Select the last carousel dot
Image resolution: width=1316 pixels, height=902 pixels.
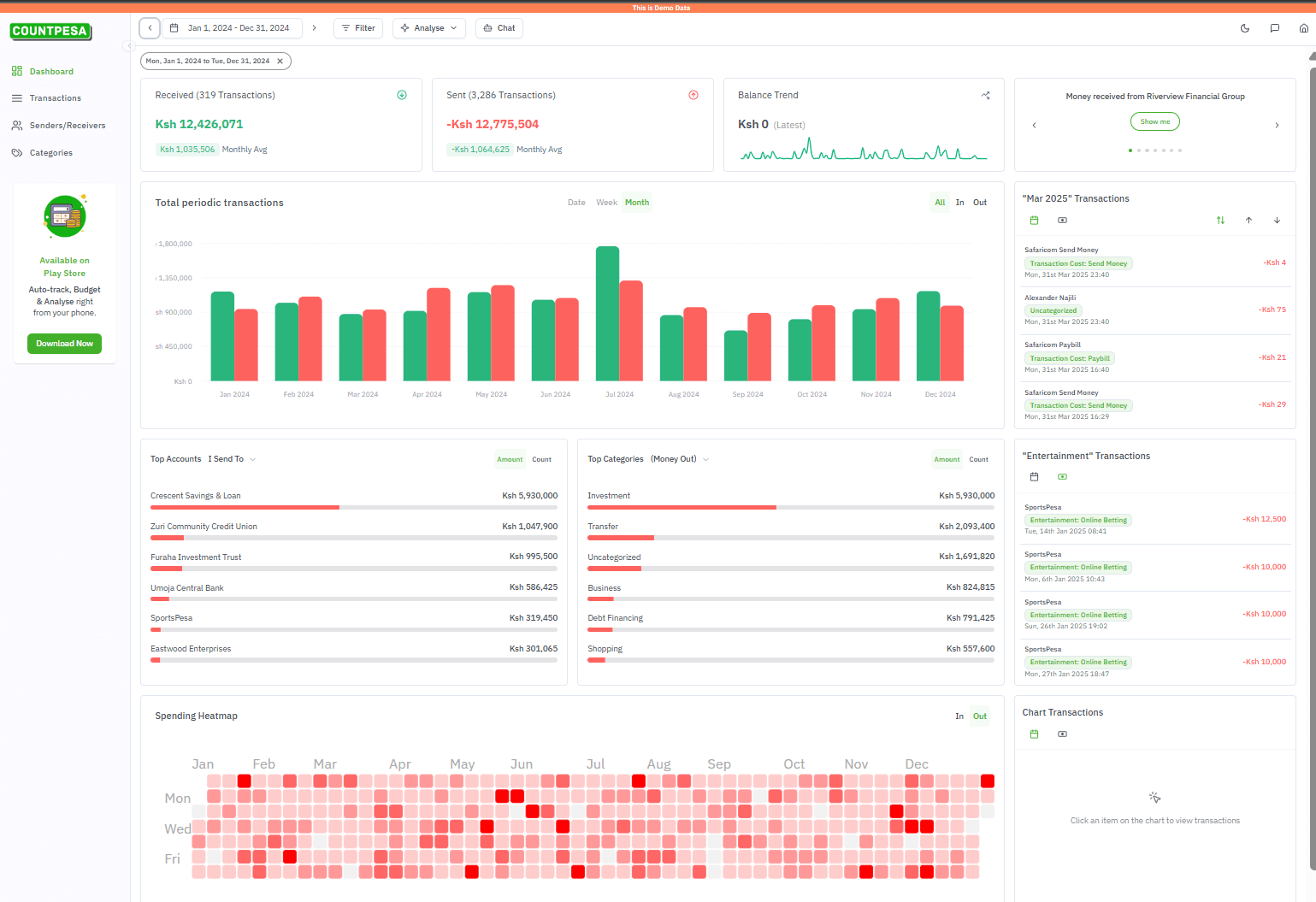pos(1180,150)
